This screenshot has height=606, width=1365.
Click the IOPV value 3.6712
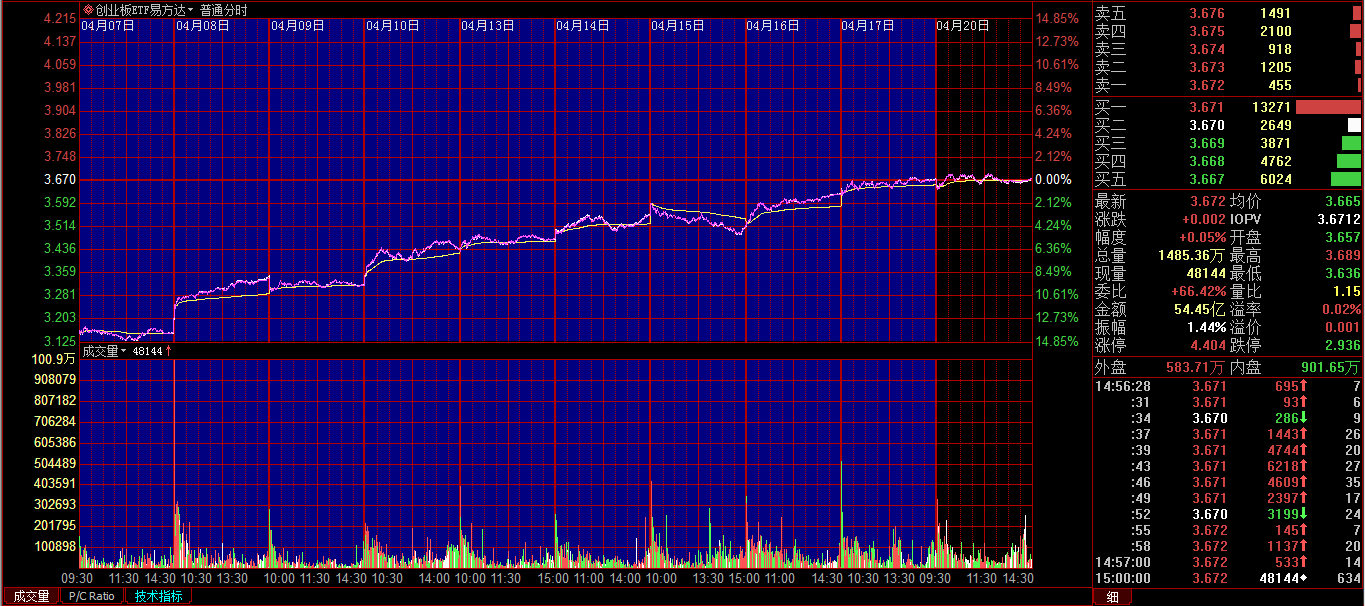click(x=1338, y=219)
